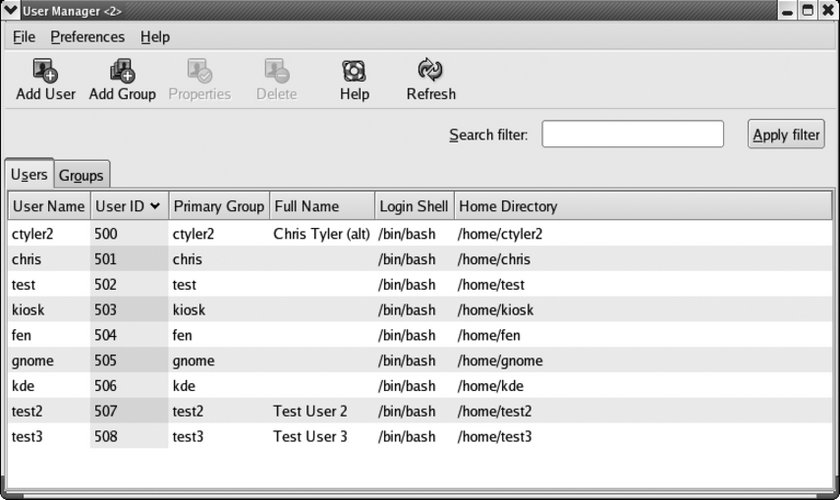Click the Delete toolbar icon
The image size is (840, 500).
click(276, 71)
